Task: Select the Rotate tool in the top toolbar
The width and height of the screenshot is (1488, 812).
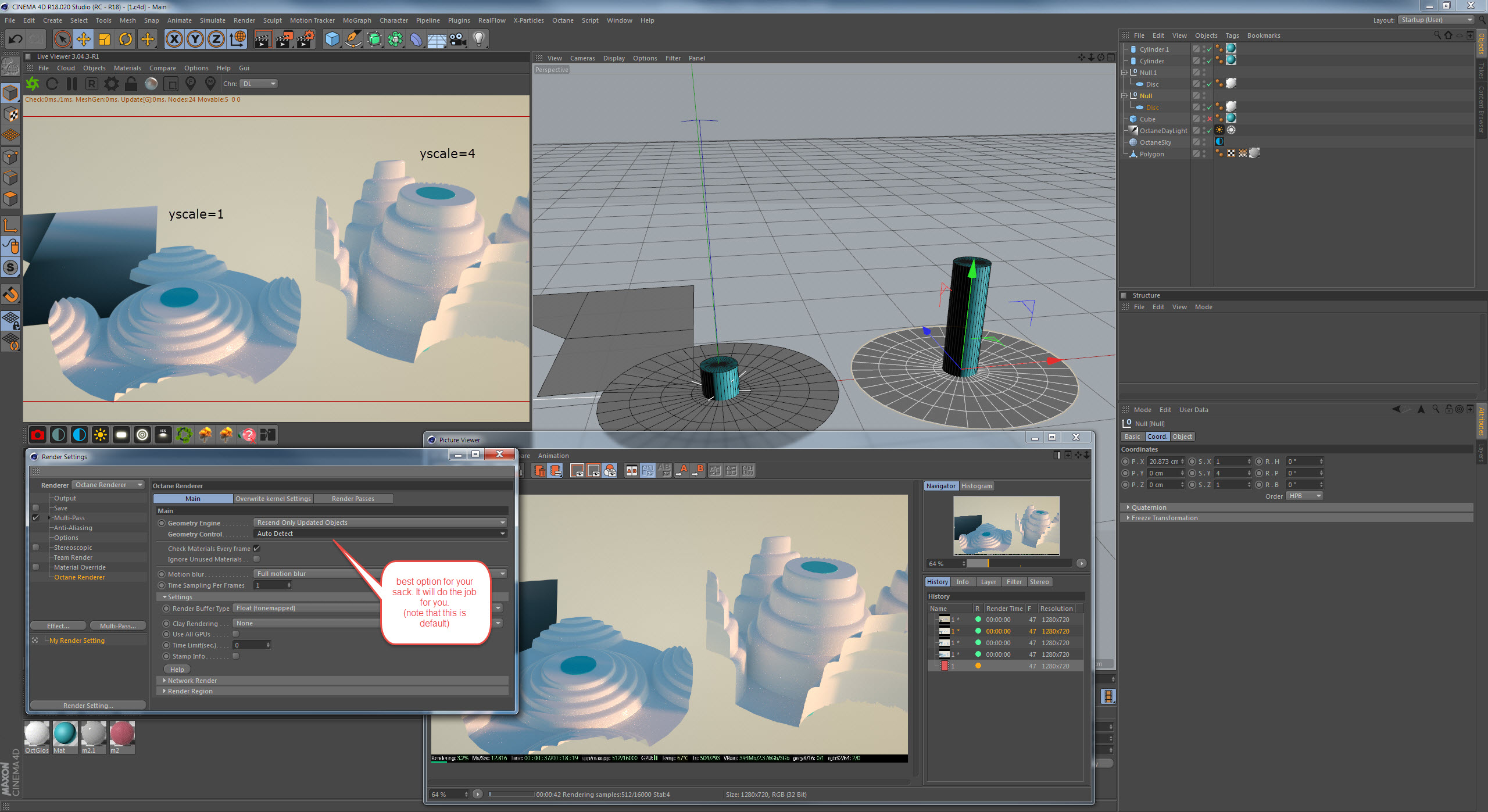Action: [x=126, y=39]
